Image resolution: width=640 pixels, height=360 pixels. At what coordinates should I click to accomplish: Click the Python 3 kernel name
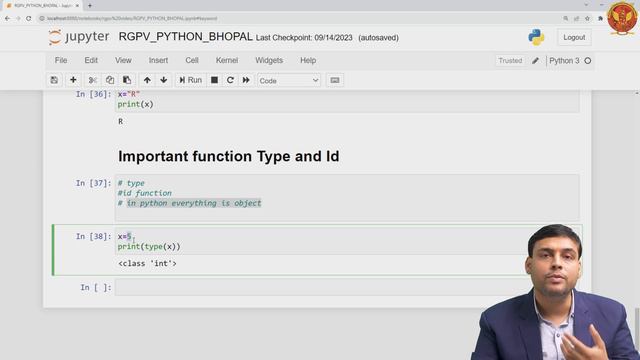(x=564, y=60)
